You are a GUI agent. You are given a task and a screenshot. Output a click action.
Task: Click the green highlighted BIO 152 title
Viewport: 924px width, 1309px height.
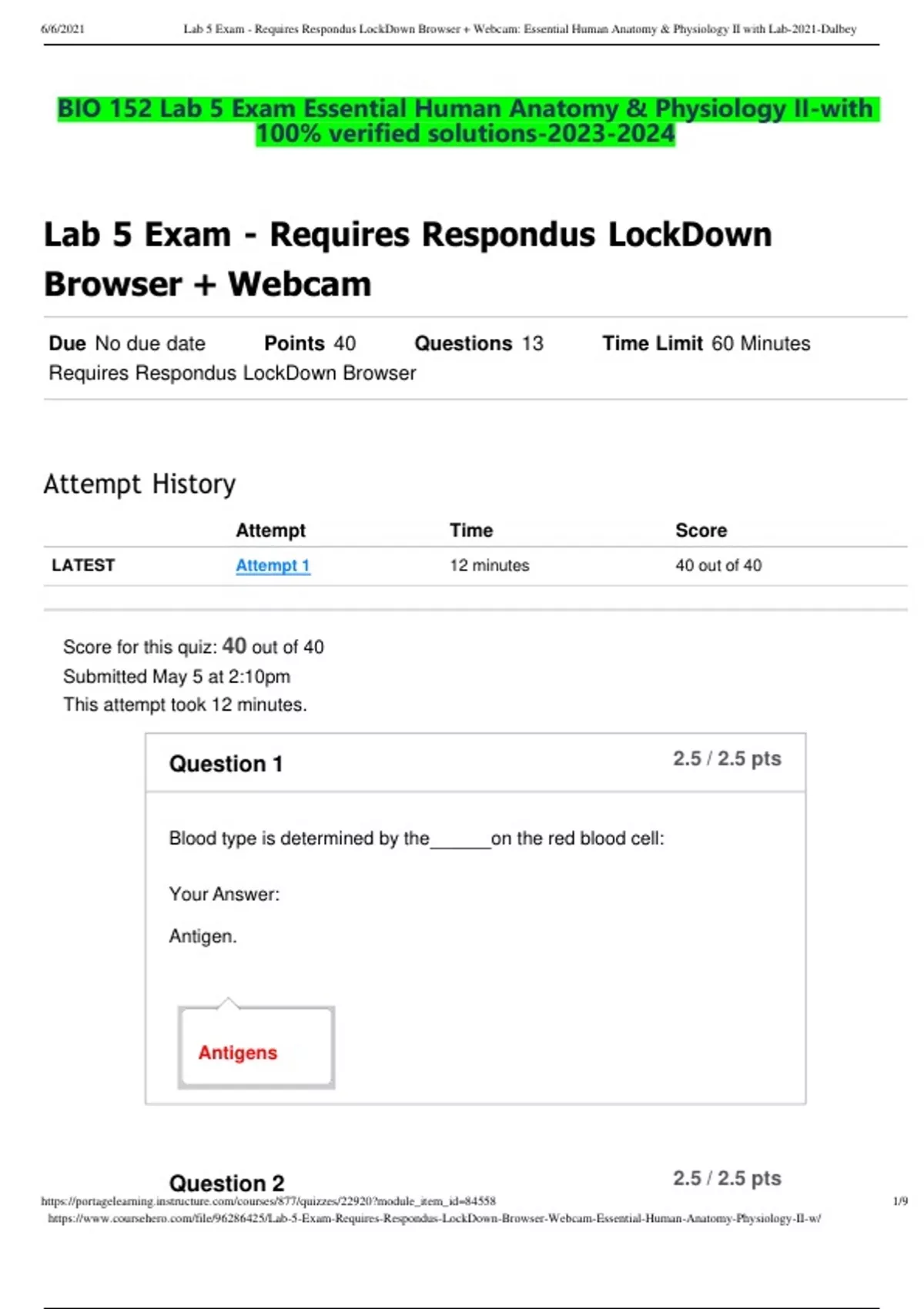point(466,121)
